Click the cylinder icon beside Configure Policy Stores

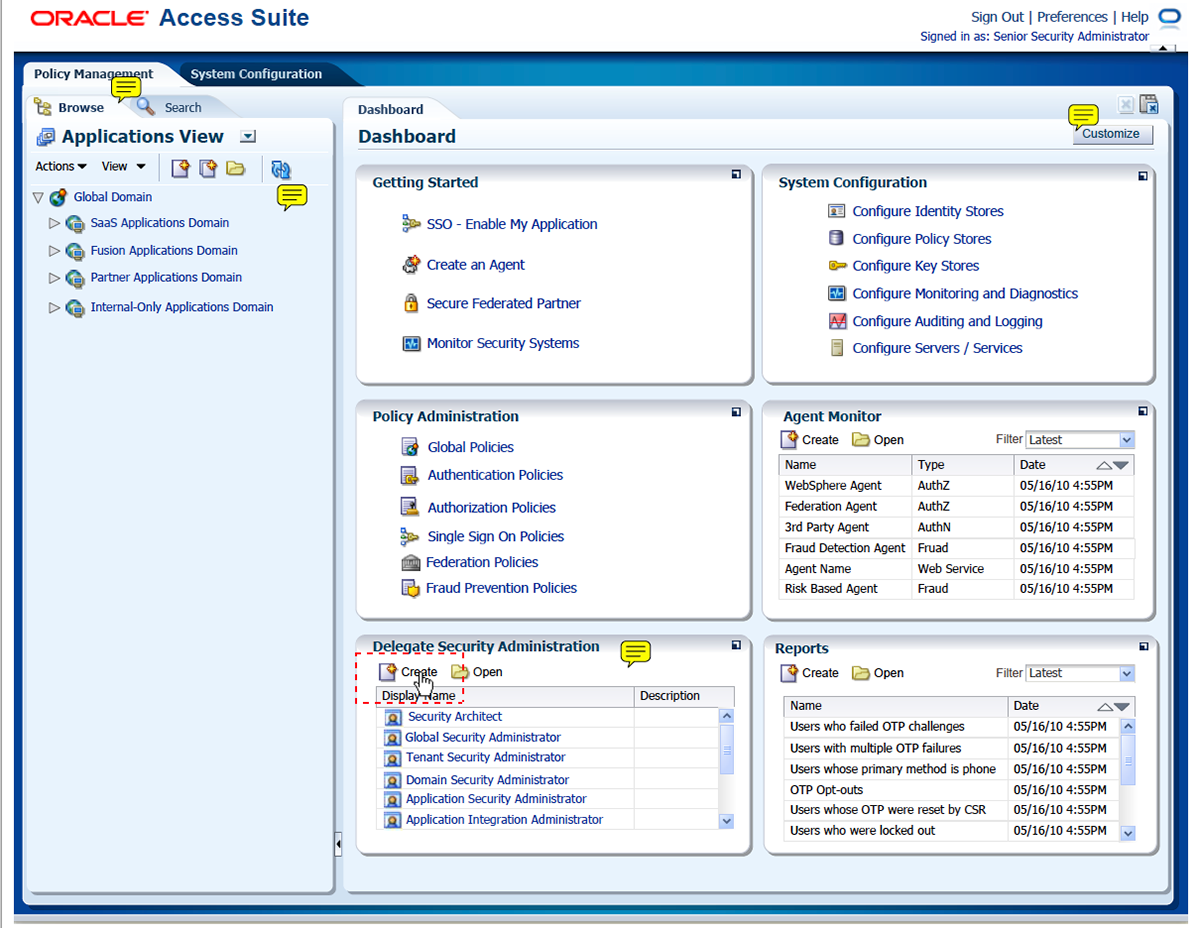836,238
